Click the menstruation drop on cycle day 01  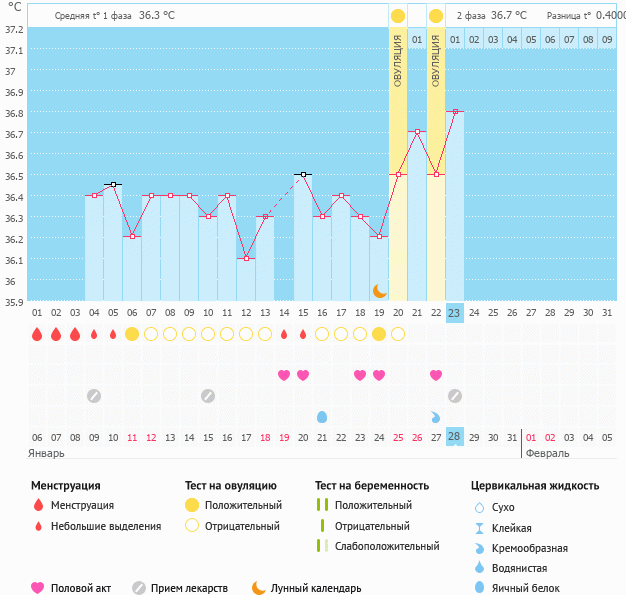pos(37,334)
